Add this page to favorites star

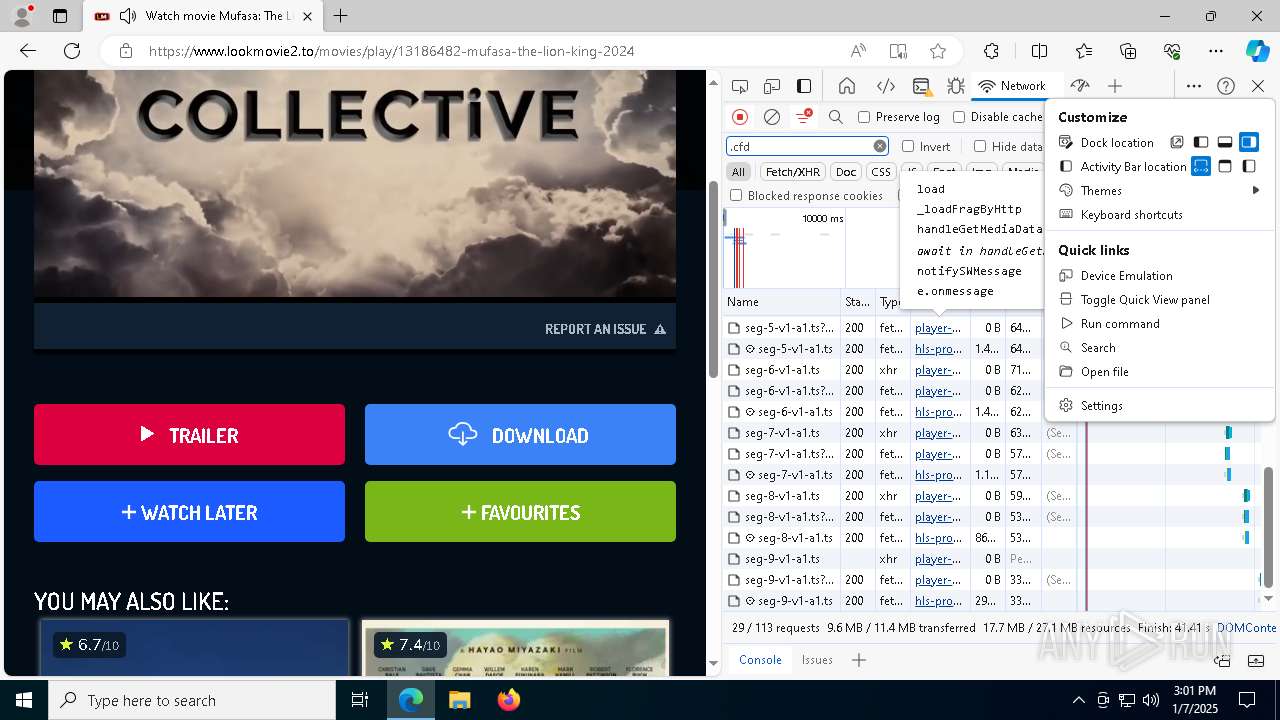[x=937, y=51]
